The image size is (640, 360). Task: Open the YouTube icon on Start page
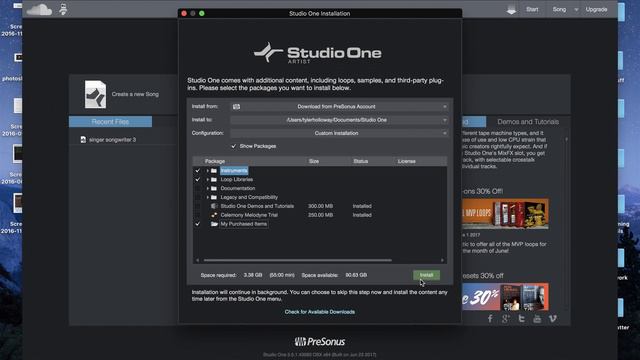click(537, 319)
